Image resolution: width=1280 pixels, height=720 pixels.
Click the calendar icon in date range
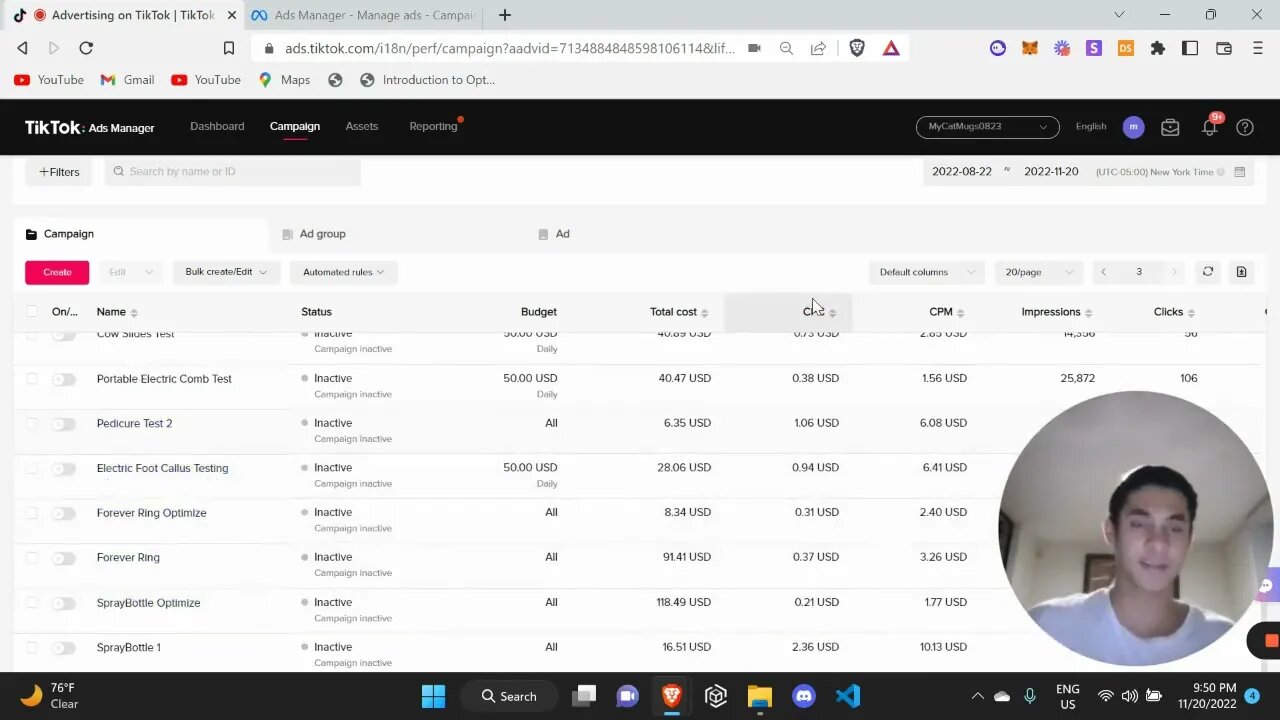[1240, 172]
